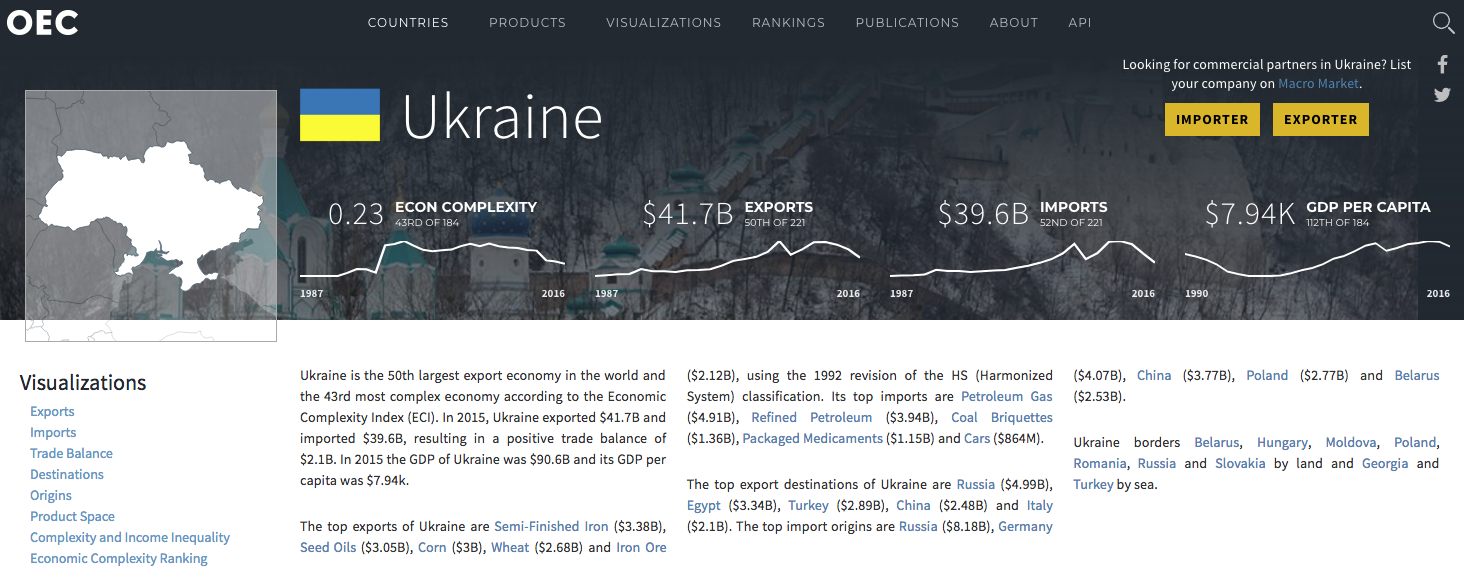Click the Exports $41.7B sparkline chart
Image resolution: width=1464 pixels, height=583 pixels.
(x=728, y=260)
